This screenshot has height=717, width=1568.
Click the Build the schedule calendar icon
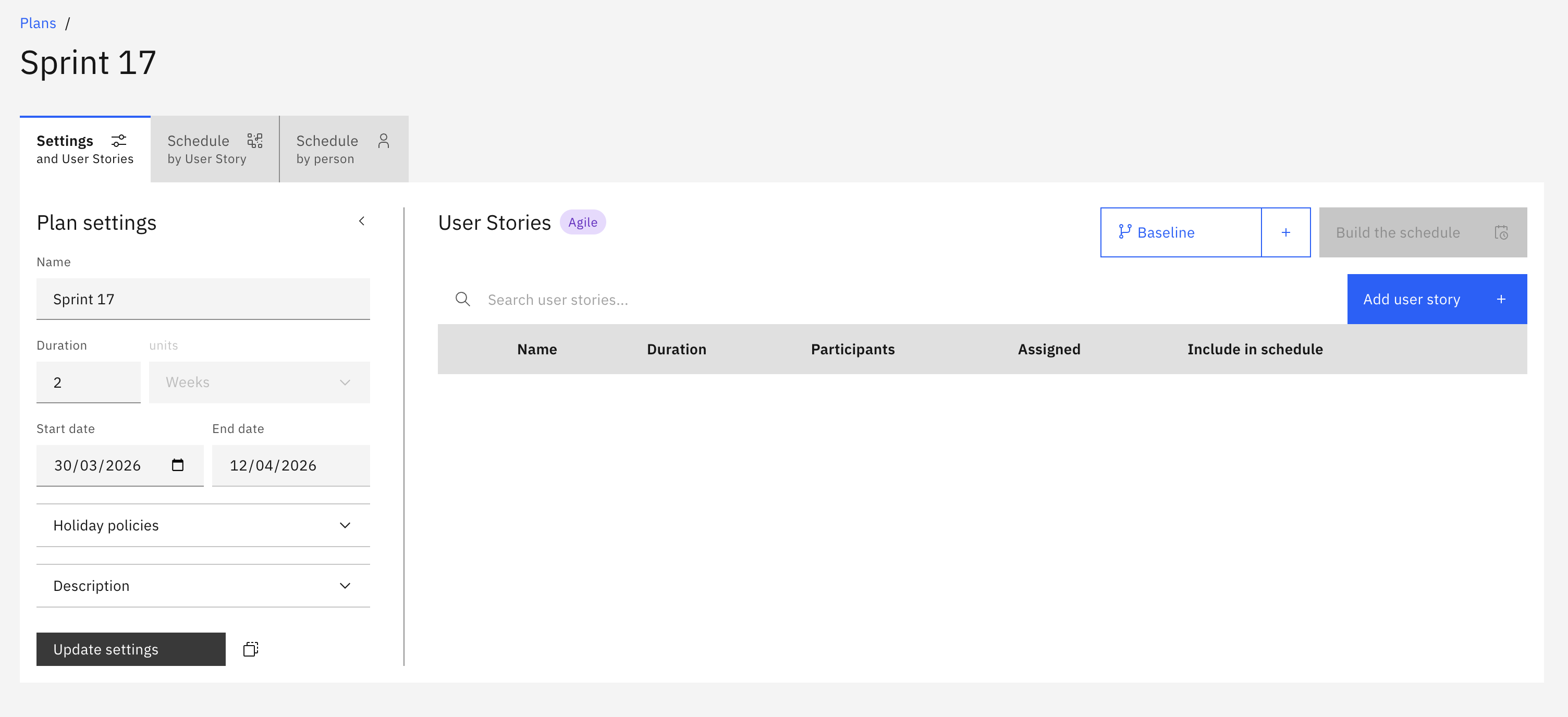[x=1501, y=232]
